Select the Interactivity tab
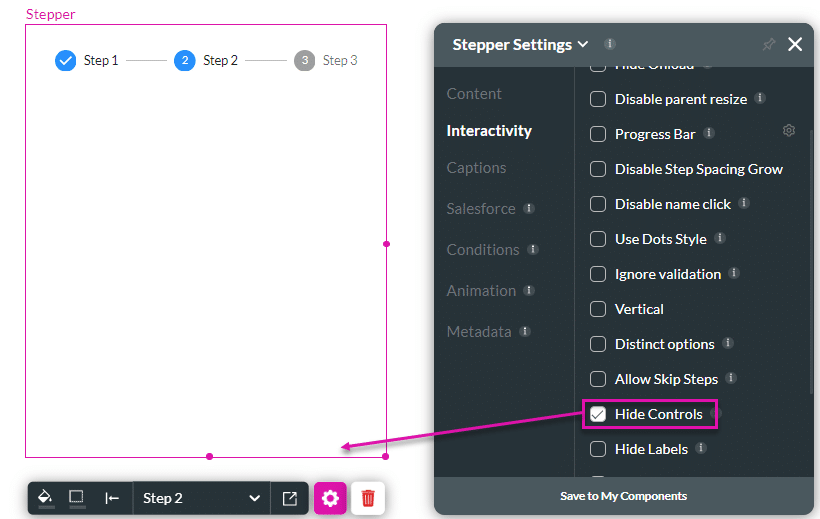 [489, 131]
